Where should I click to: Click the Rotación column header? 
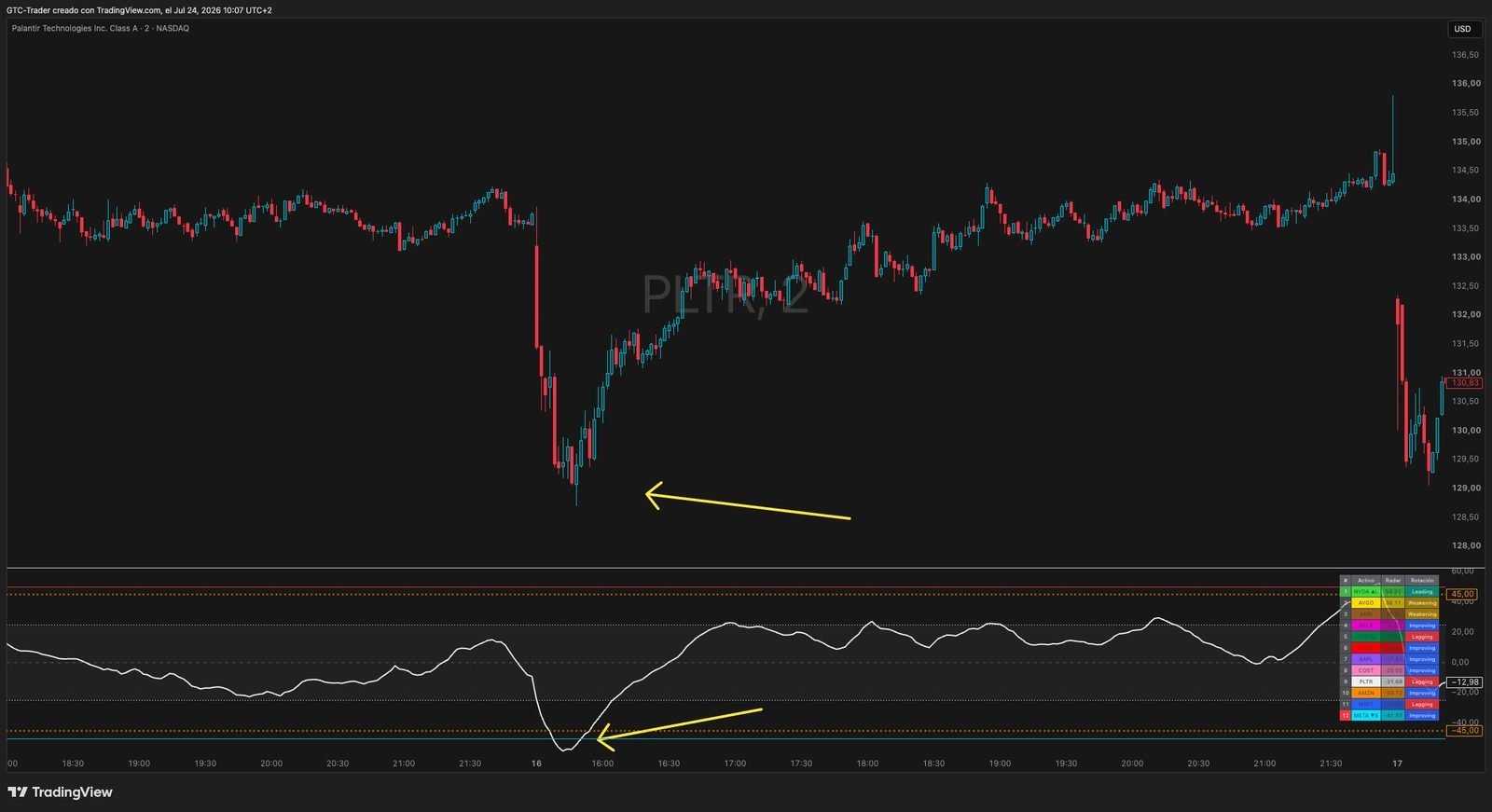coord(1422,580)
